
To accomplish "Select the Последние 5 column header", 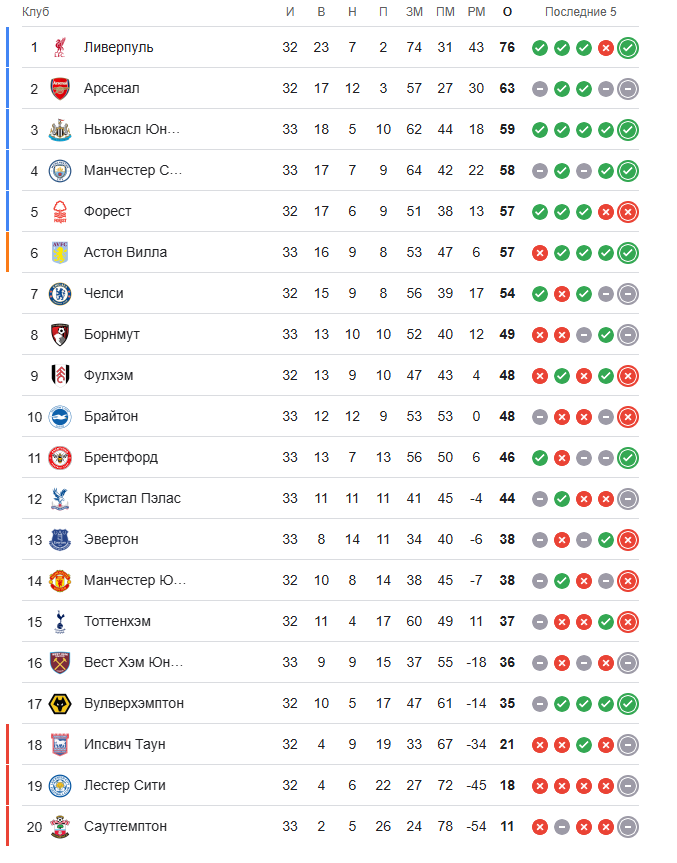I will 581,12.
